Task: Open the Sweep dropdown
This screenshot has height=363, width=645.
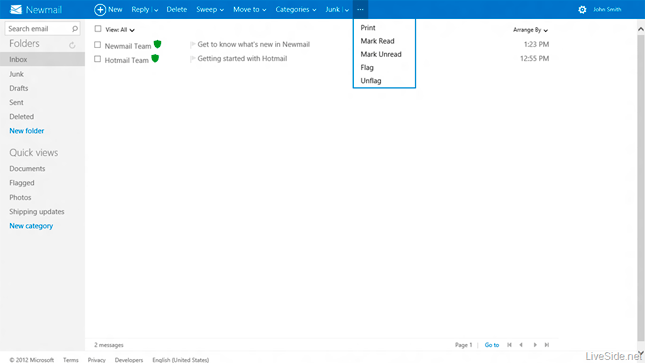Action: point(210,9)
